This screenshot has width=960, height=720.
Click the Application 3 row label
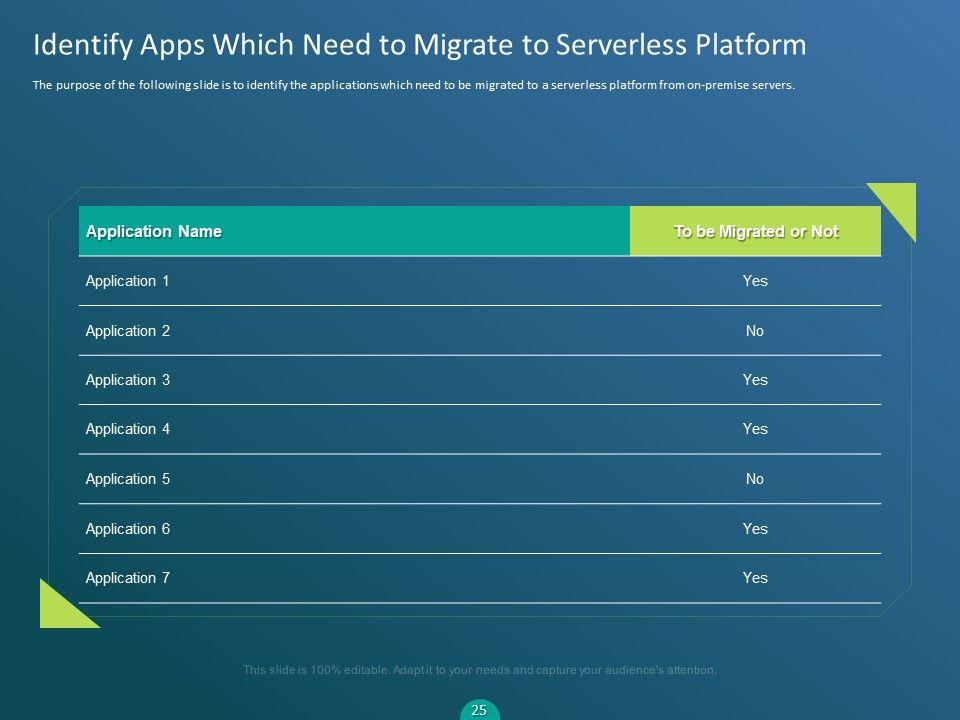click(x=127, y=380)
